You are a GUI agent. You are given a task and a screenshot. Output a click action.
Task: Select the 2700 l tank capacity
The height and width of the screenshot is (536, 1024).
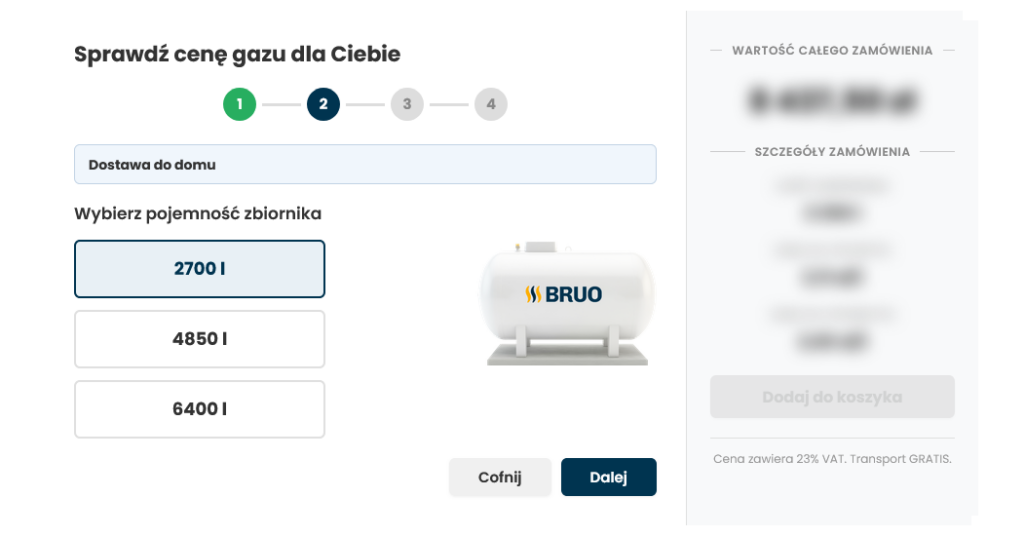coord(200,269)
